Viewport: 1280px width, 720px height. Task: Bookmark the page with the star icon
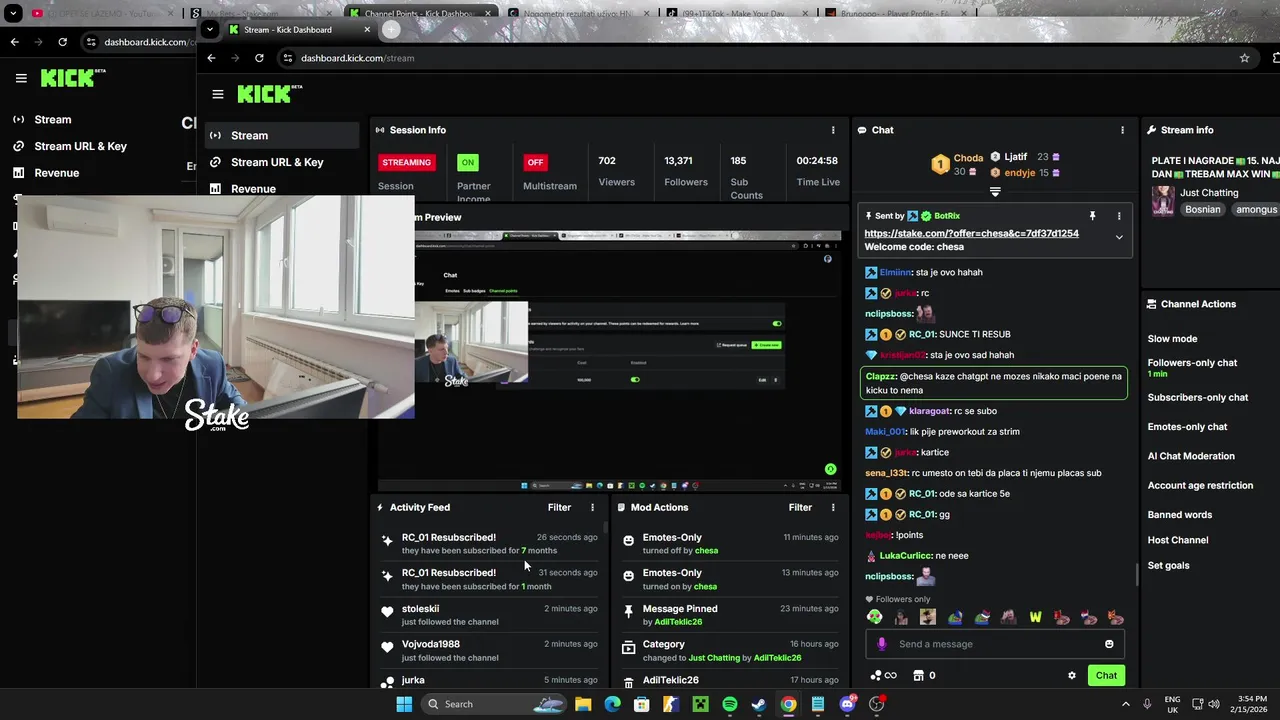click(x=1244, y=58)
